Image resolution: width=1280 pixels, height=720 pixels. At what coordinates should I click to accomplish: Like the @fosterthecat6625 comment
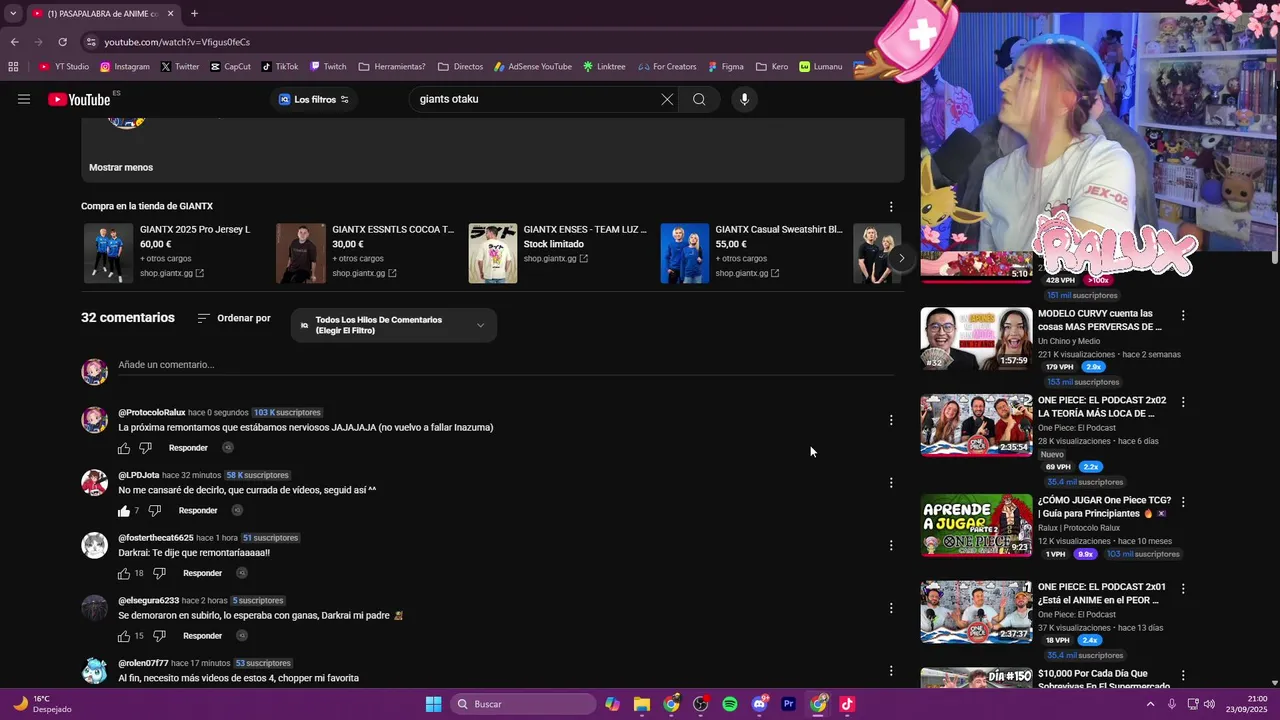(x=124, y=573)
